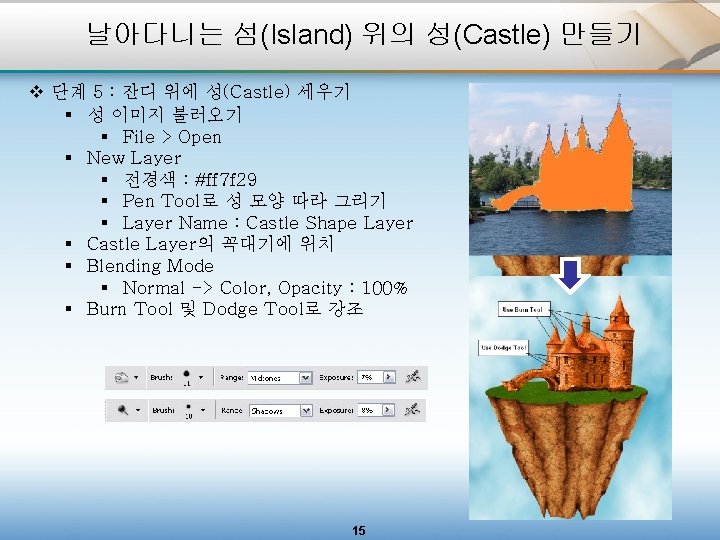
Task: Open the brush picker arrow in the Shadows bar
Action: 203,410
